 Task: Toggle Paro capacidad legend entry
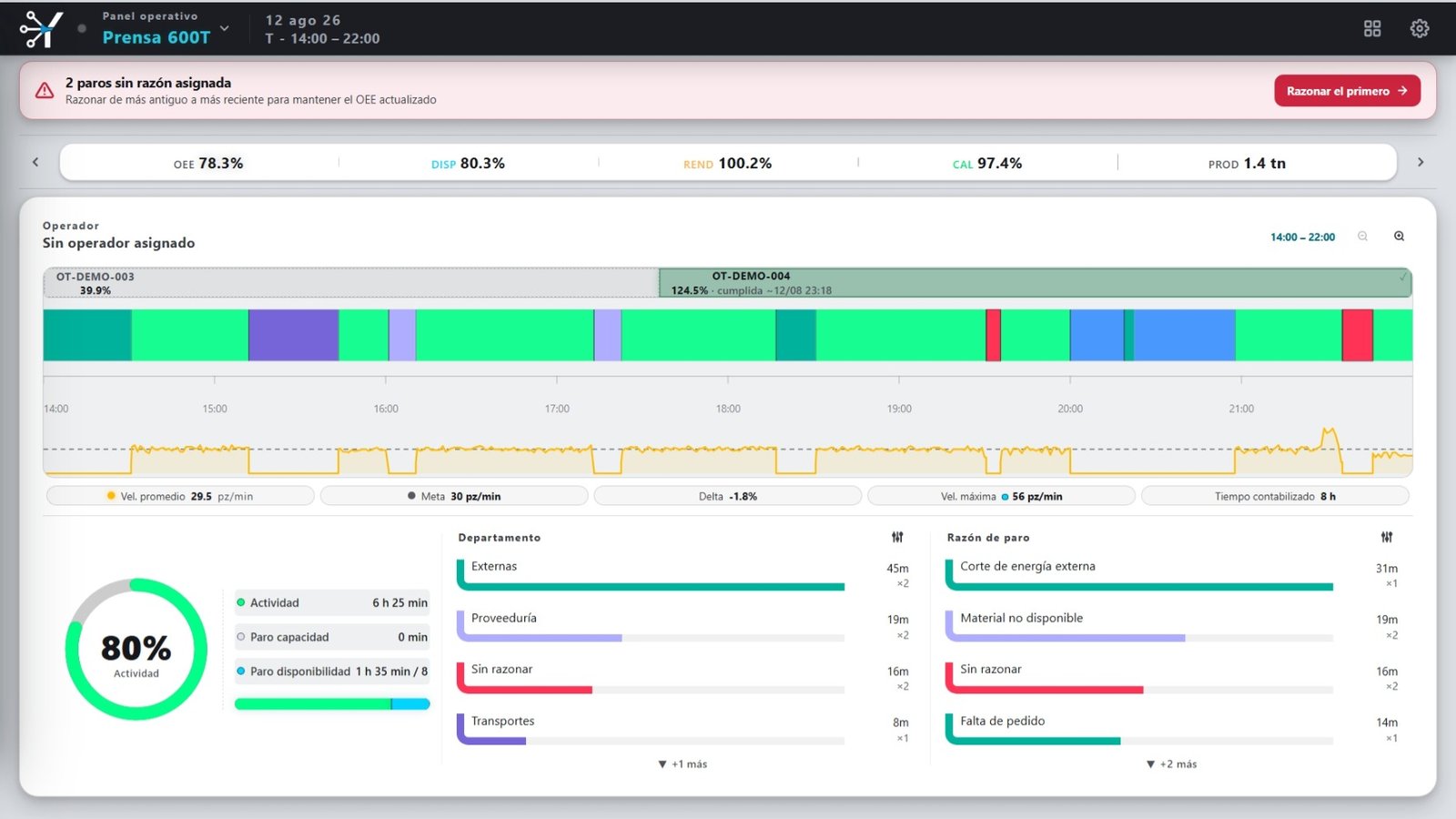click(332, 637)
